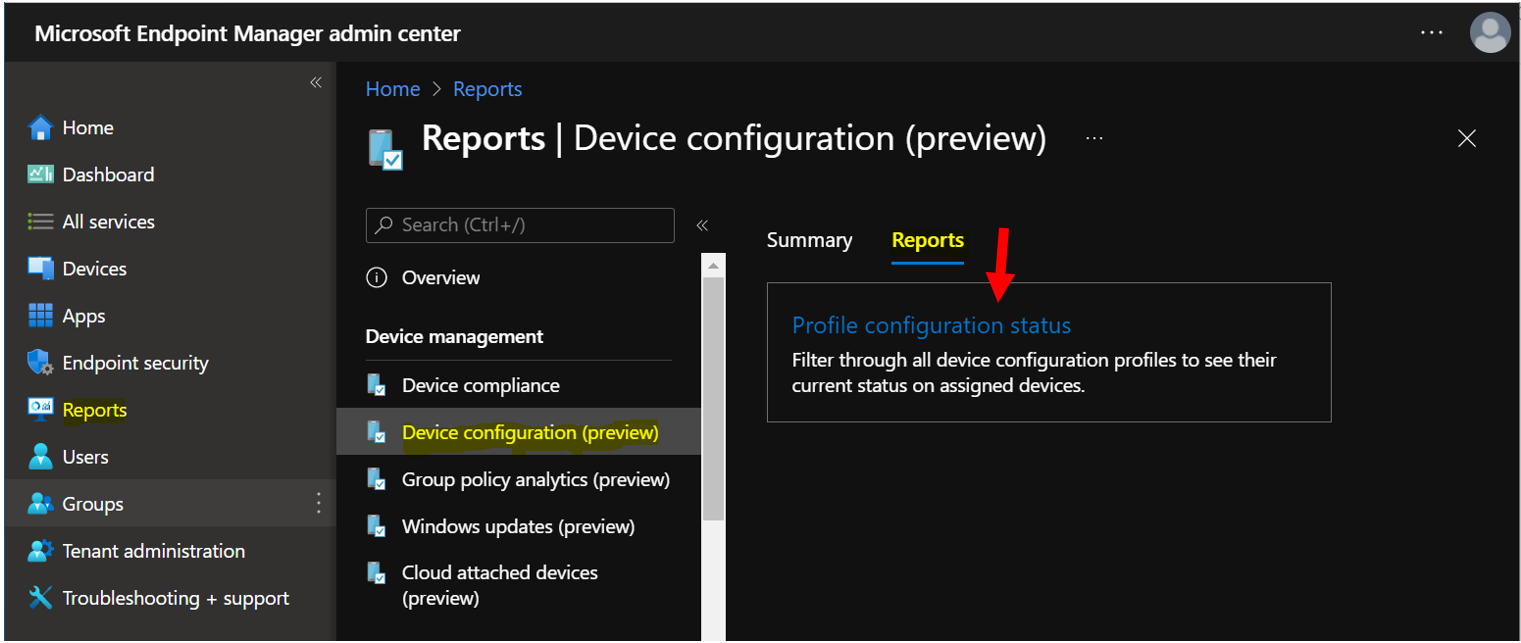Click the Search (Ctrl+/) input field
Image resolution: width=1521 pixels, height=643 pixels.
point(520,225)
